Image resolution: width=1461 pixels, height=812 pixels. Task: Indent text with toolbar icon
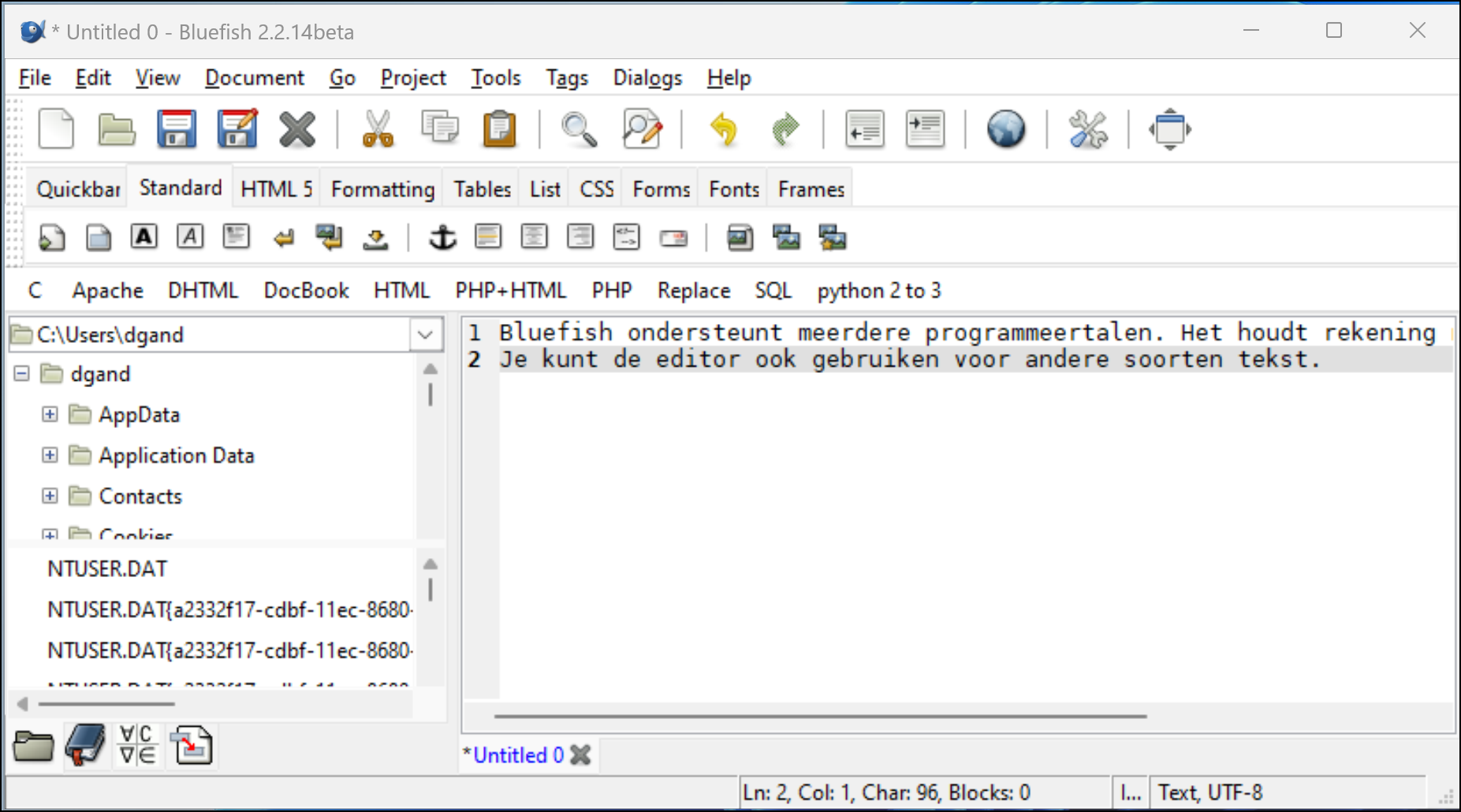click(x=925, y=129)
